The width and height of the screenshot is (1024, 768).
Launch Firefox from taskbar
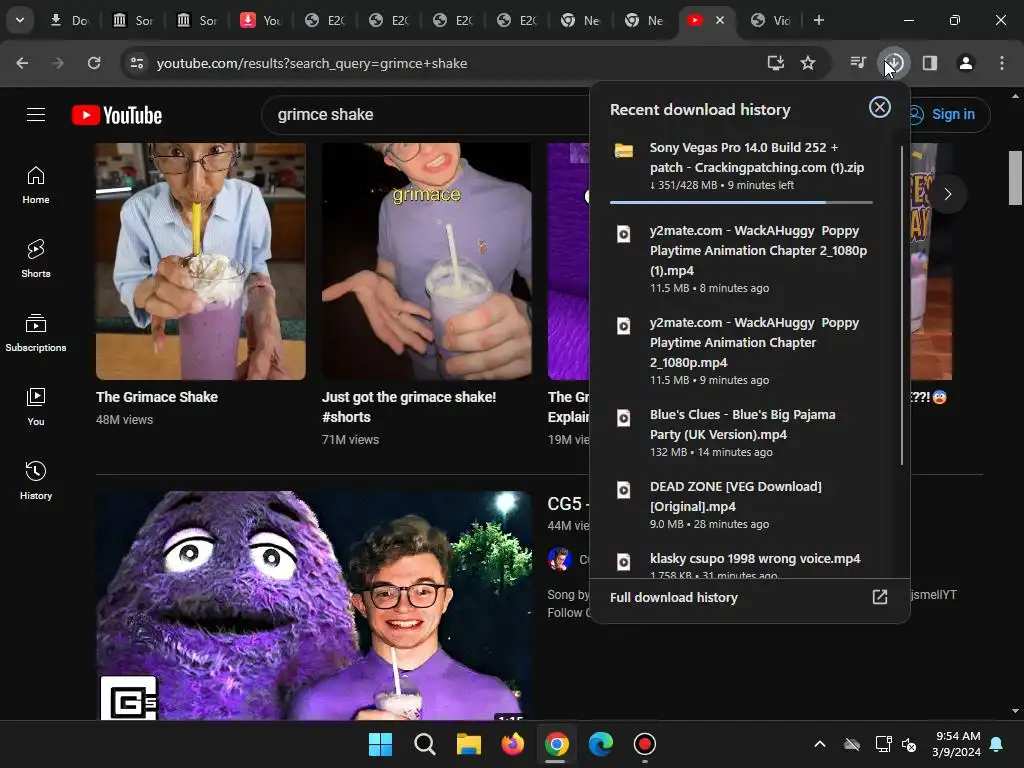[x=513, y=744]
